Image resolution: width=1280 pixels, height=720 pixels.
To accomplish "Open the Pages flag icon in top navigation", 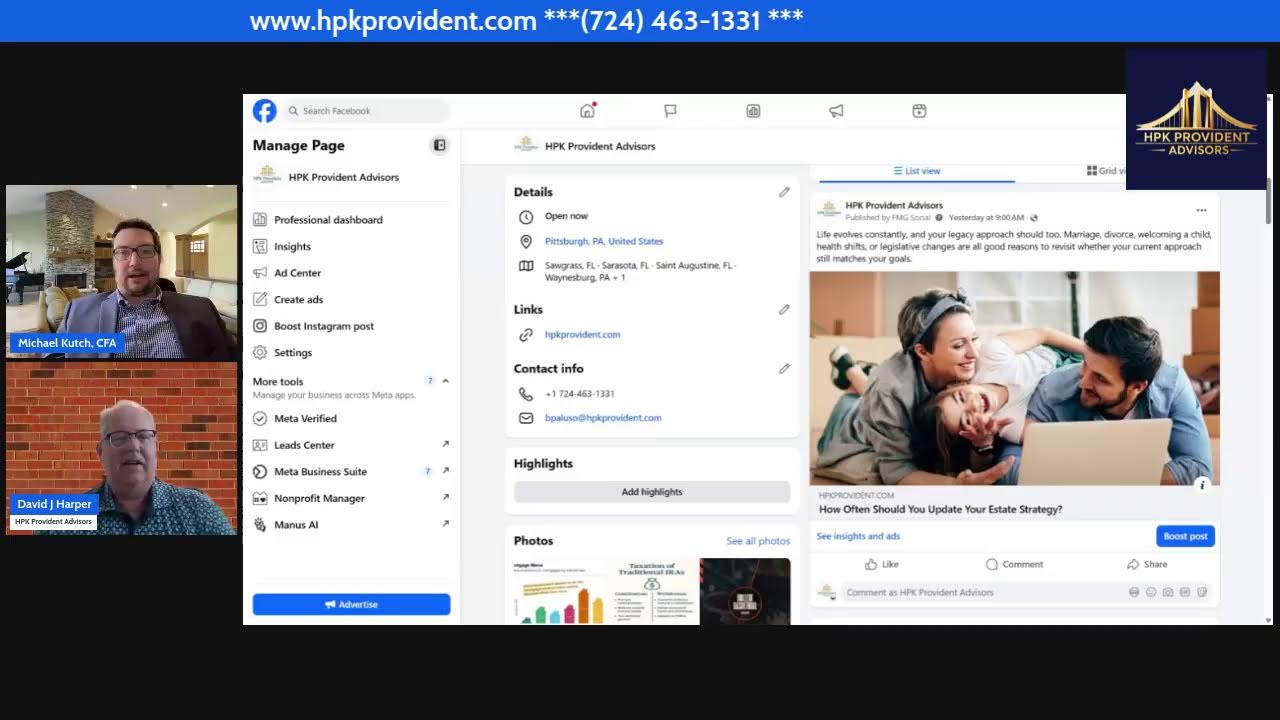I will (670, 111).
